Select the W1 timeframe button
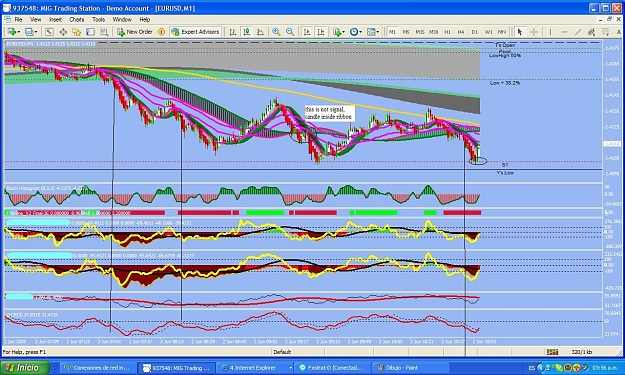The height and width of the screenshot is (375, 625). pos(488,32)
